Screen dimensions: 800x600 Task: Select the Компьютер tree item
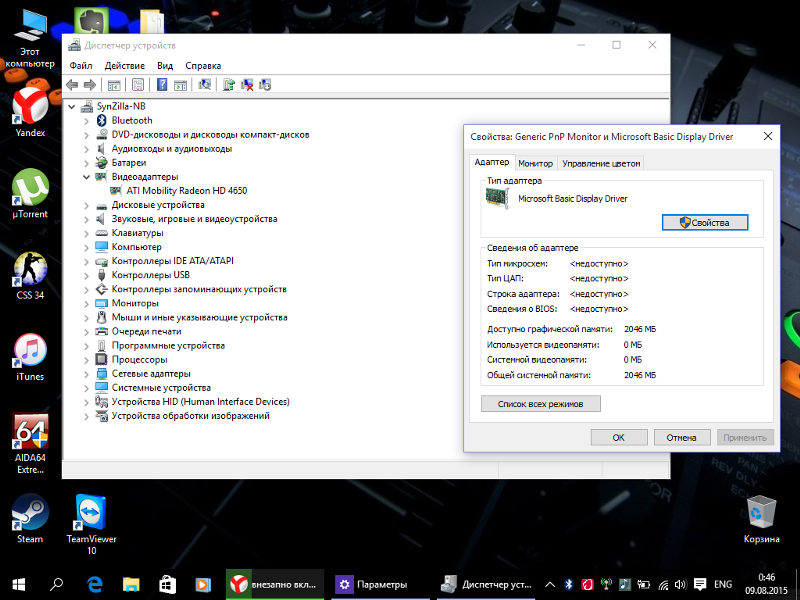point(137,247)
